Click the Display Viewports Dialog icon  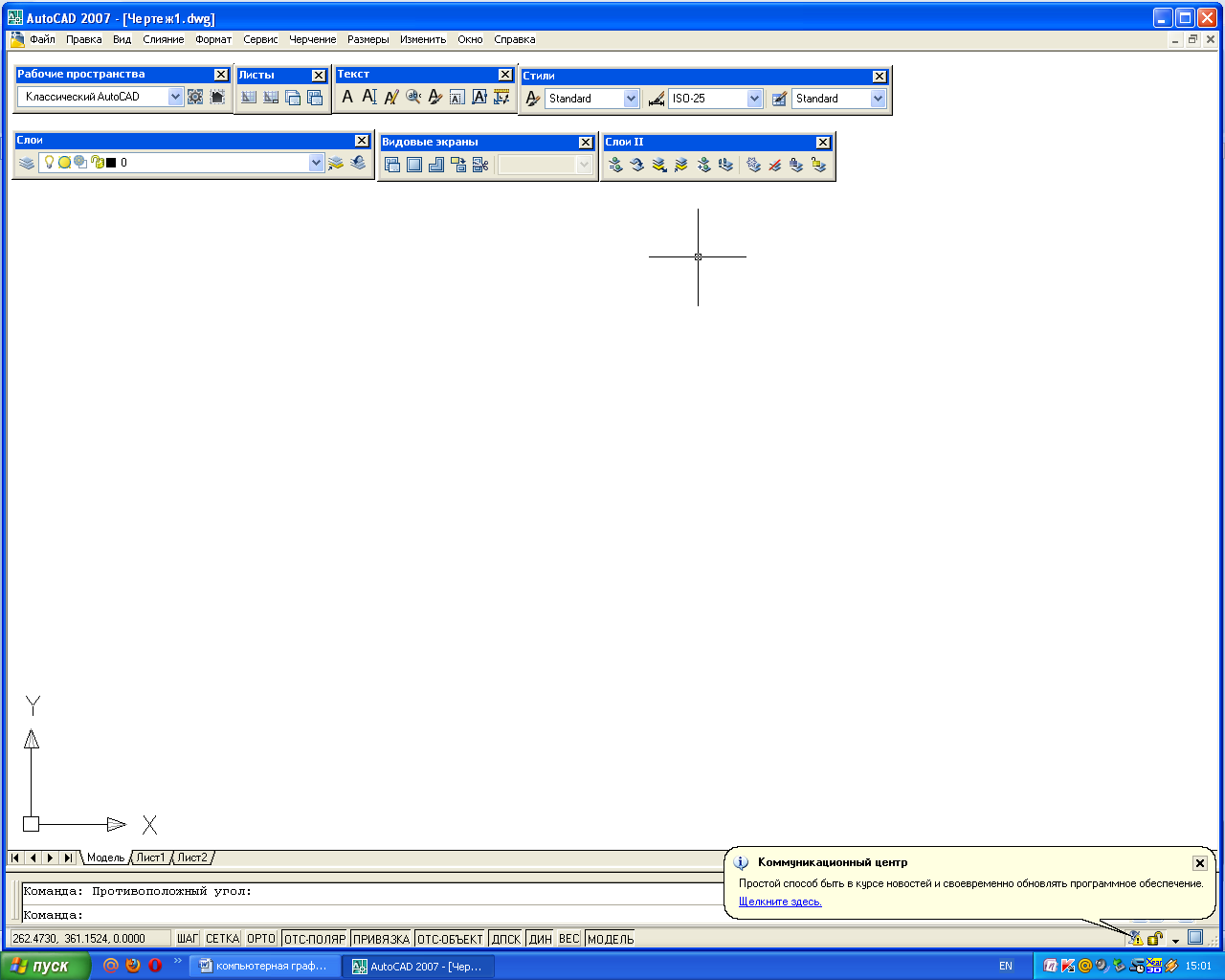click(391, 165)
